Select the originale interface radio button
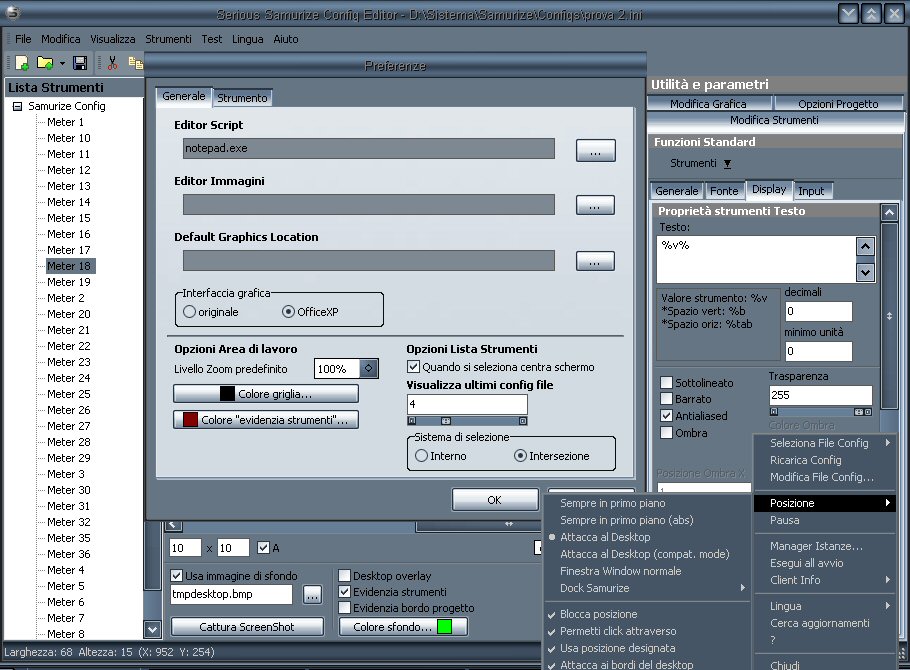 coord(189,312)
